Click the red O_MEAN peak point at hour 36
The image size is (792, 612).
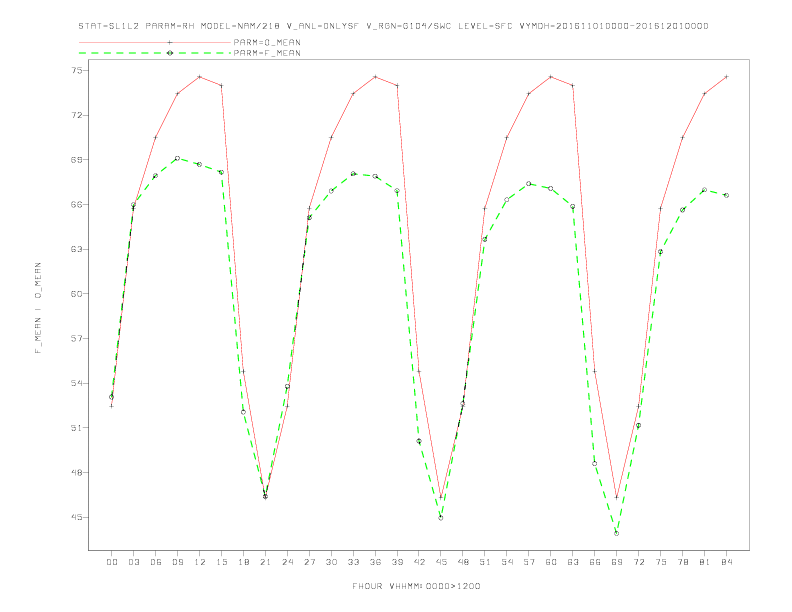pyautogui.click(x=375, y=77)
